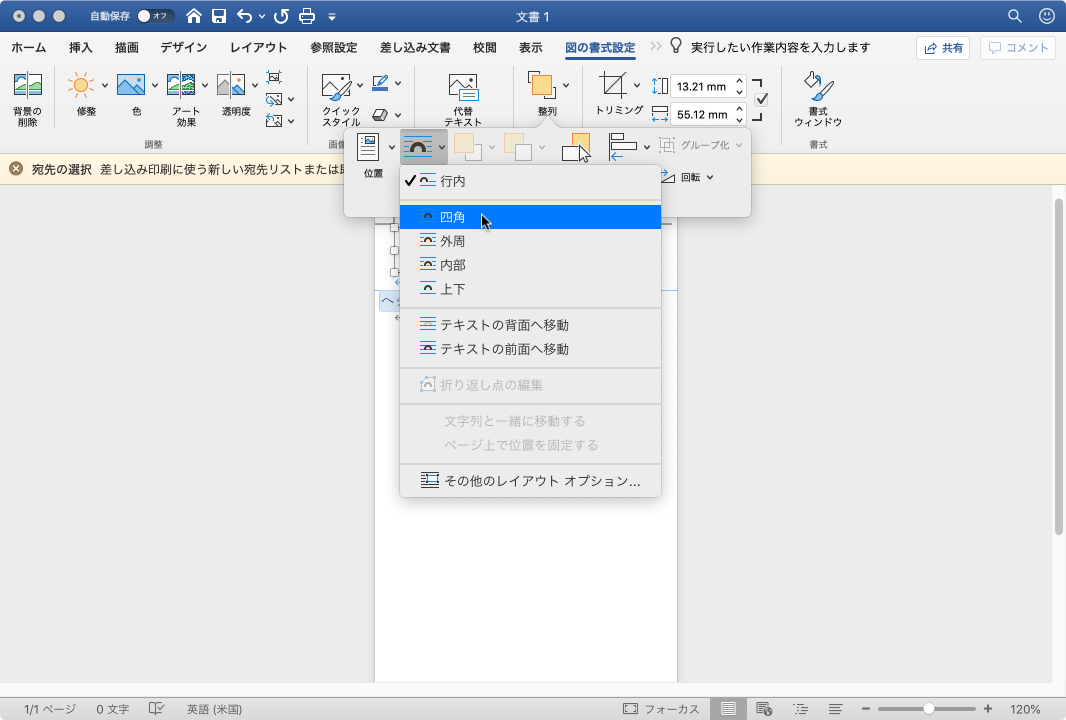Open the Review (校閲) tab
This screenshot has width=1066, height=720.
click(x=485, y=48)
